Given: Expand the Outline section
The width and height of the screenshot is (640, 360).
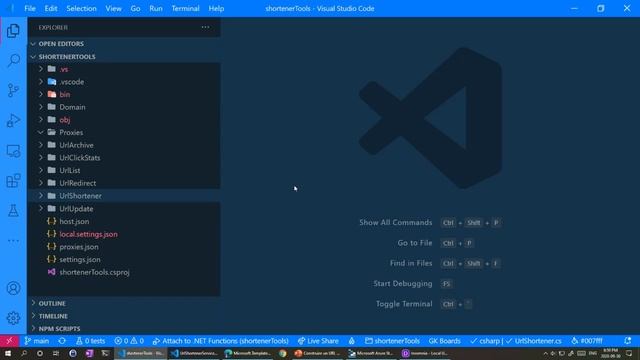Looking at the screenshot, I should [x=124, y=303].
